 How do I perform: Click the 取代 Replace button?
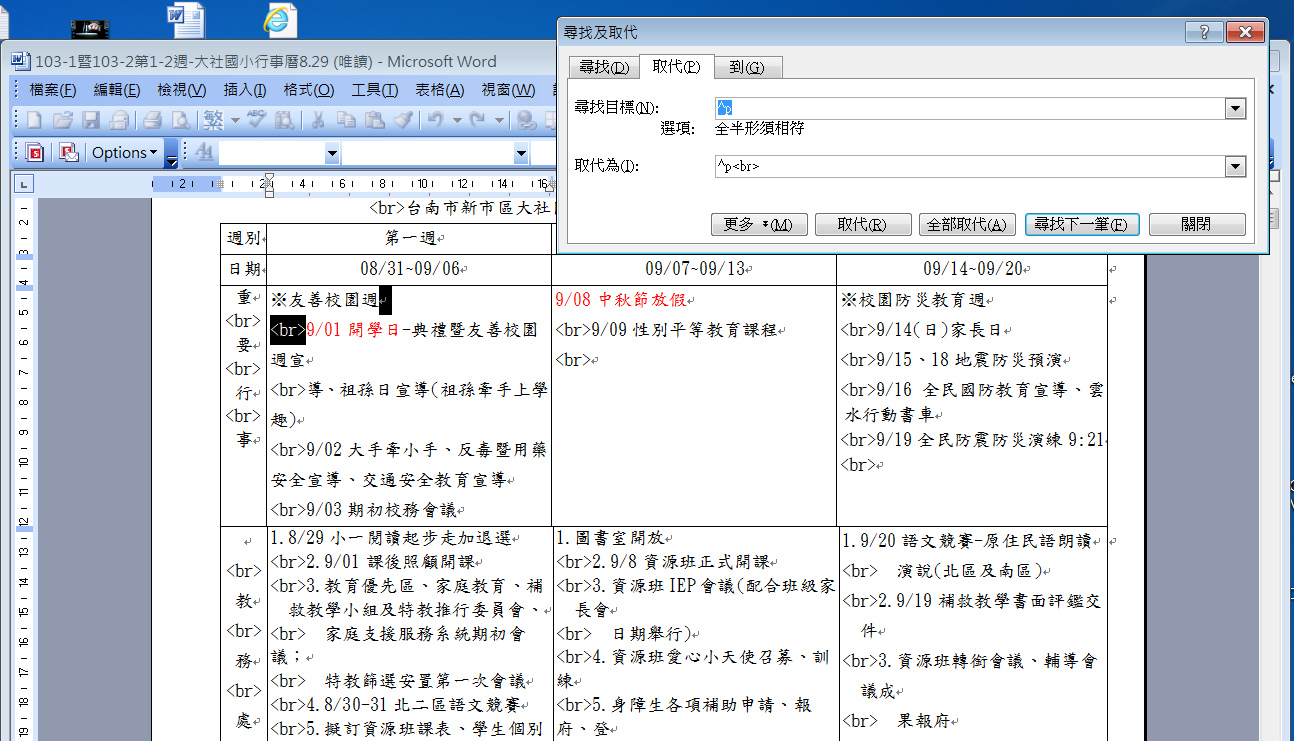tap(863, 224)
